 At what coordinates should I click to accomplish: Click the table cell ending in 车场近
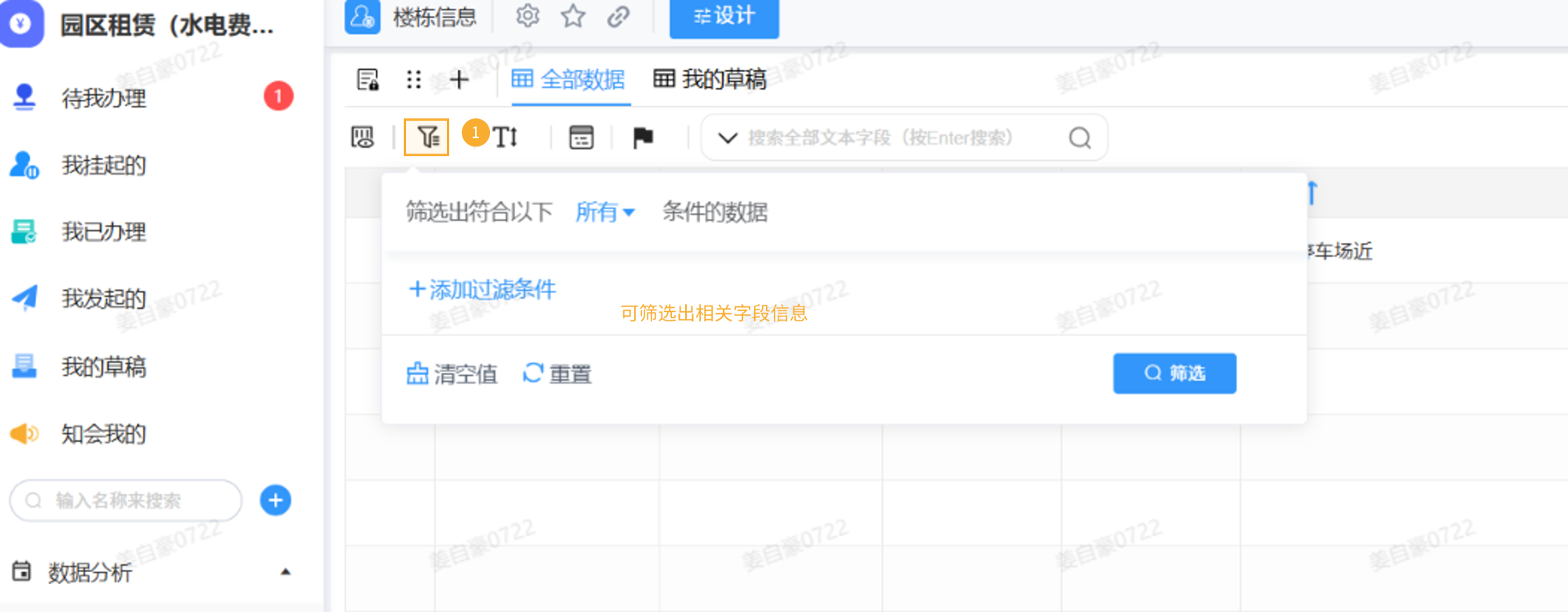[x=1339, y=251]
